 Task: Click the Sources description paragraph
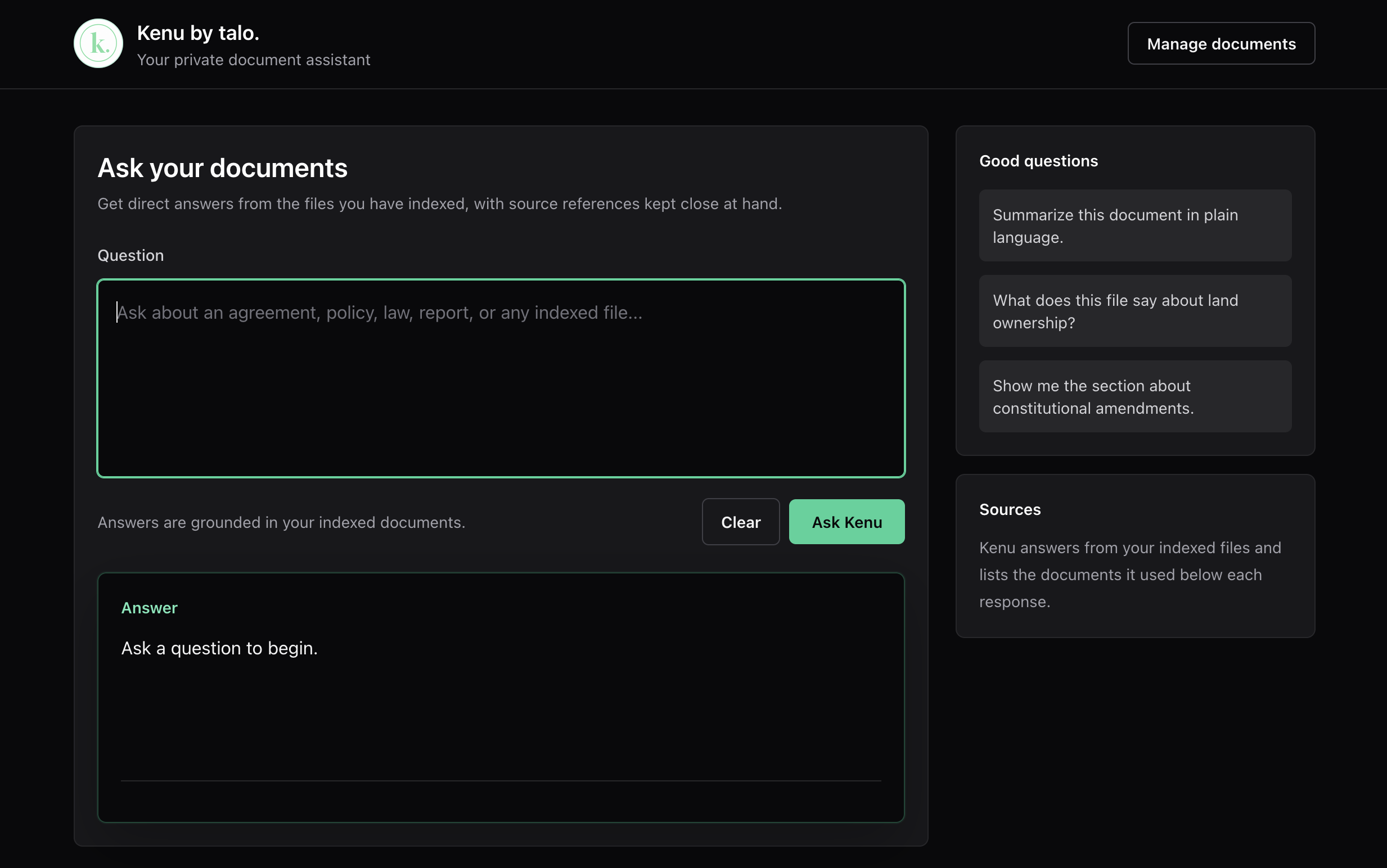[1130, 575]
